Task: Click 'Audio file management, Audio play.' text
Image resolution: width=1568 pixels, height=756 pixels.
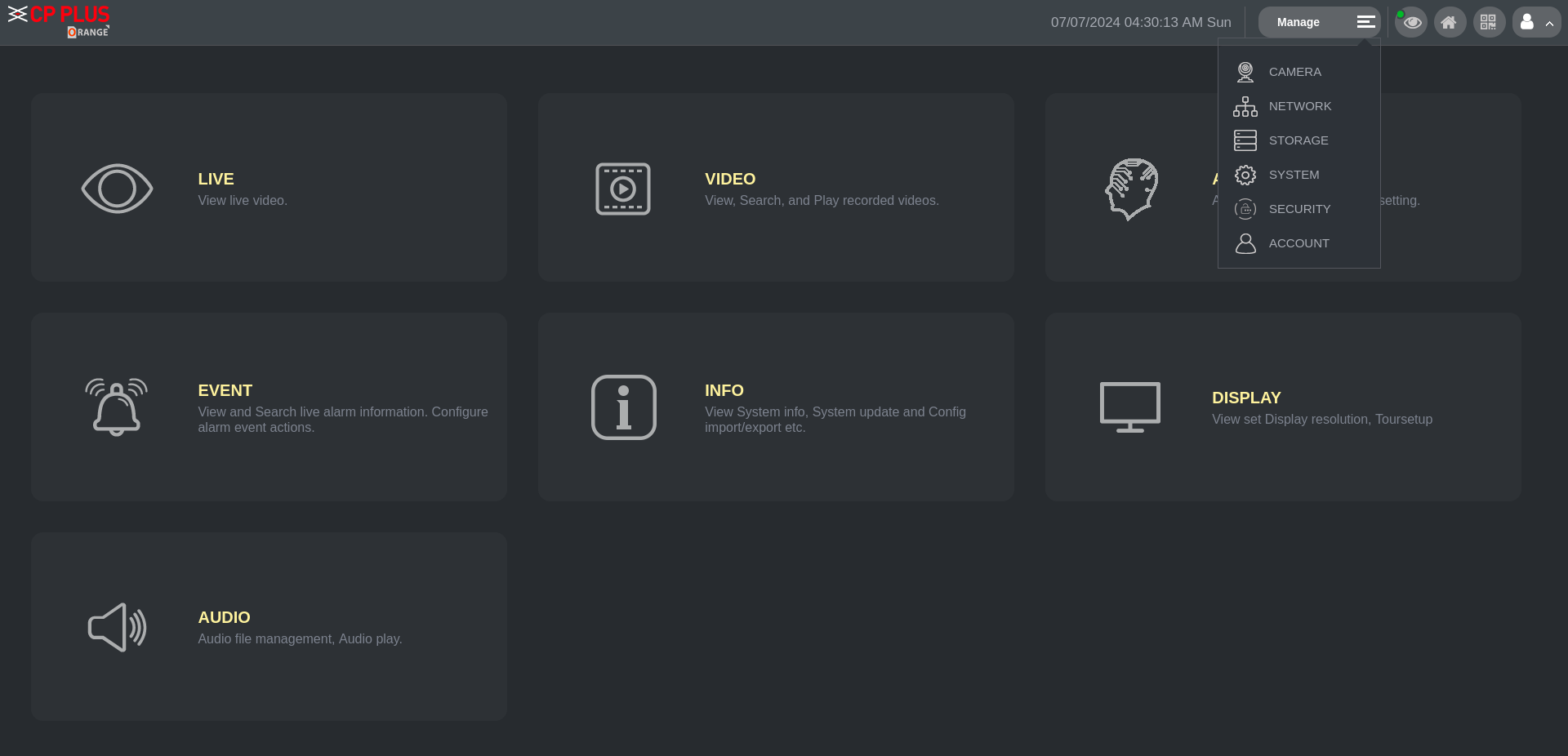Action: pos(300,639)
